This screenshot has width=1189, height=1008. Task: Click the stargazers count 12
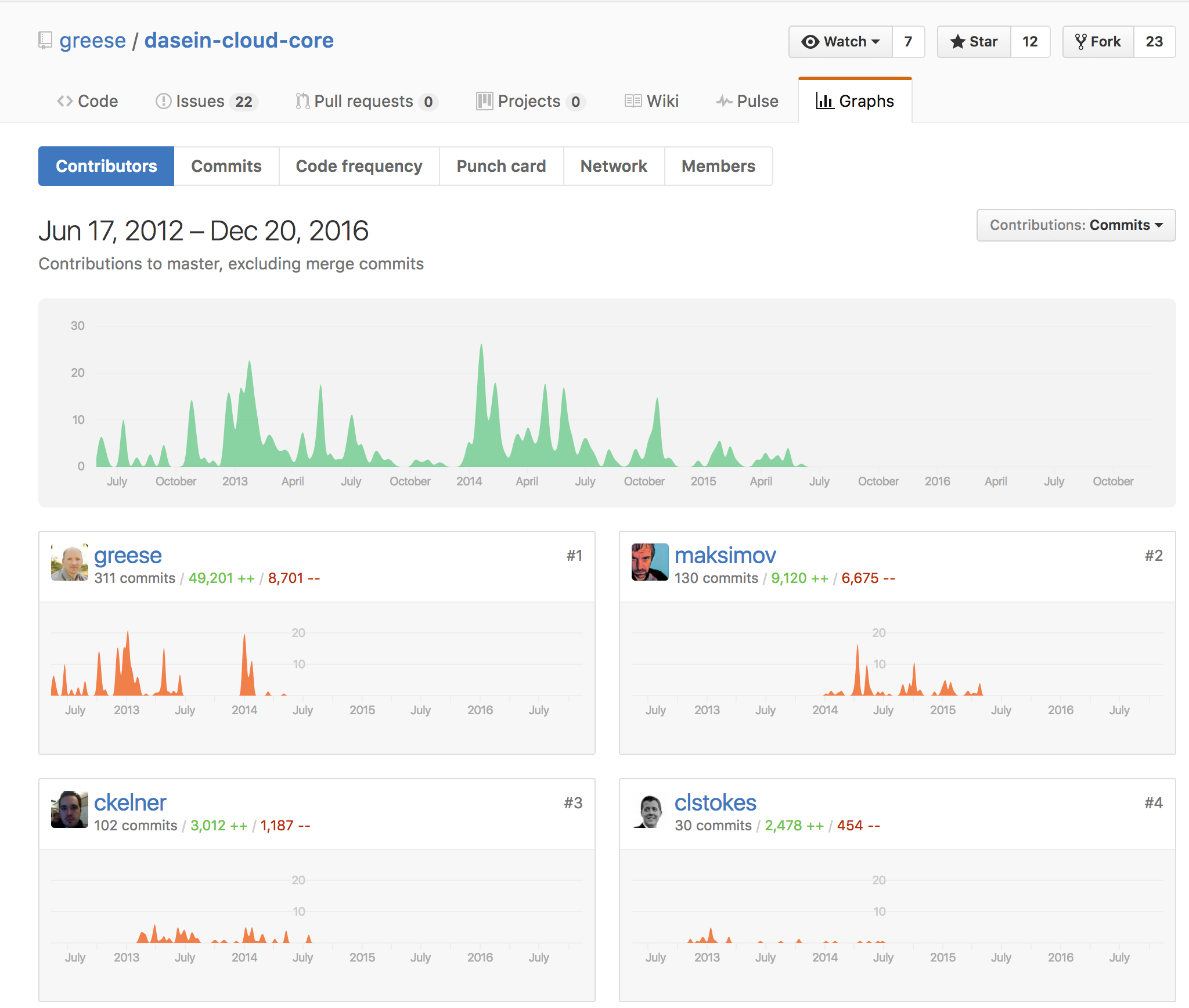tap(1030, 42)
